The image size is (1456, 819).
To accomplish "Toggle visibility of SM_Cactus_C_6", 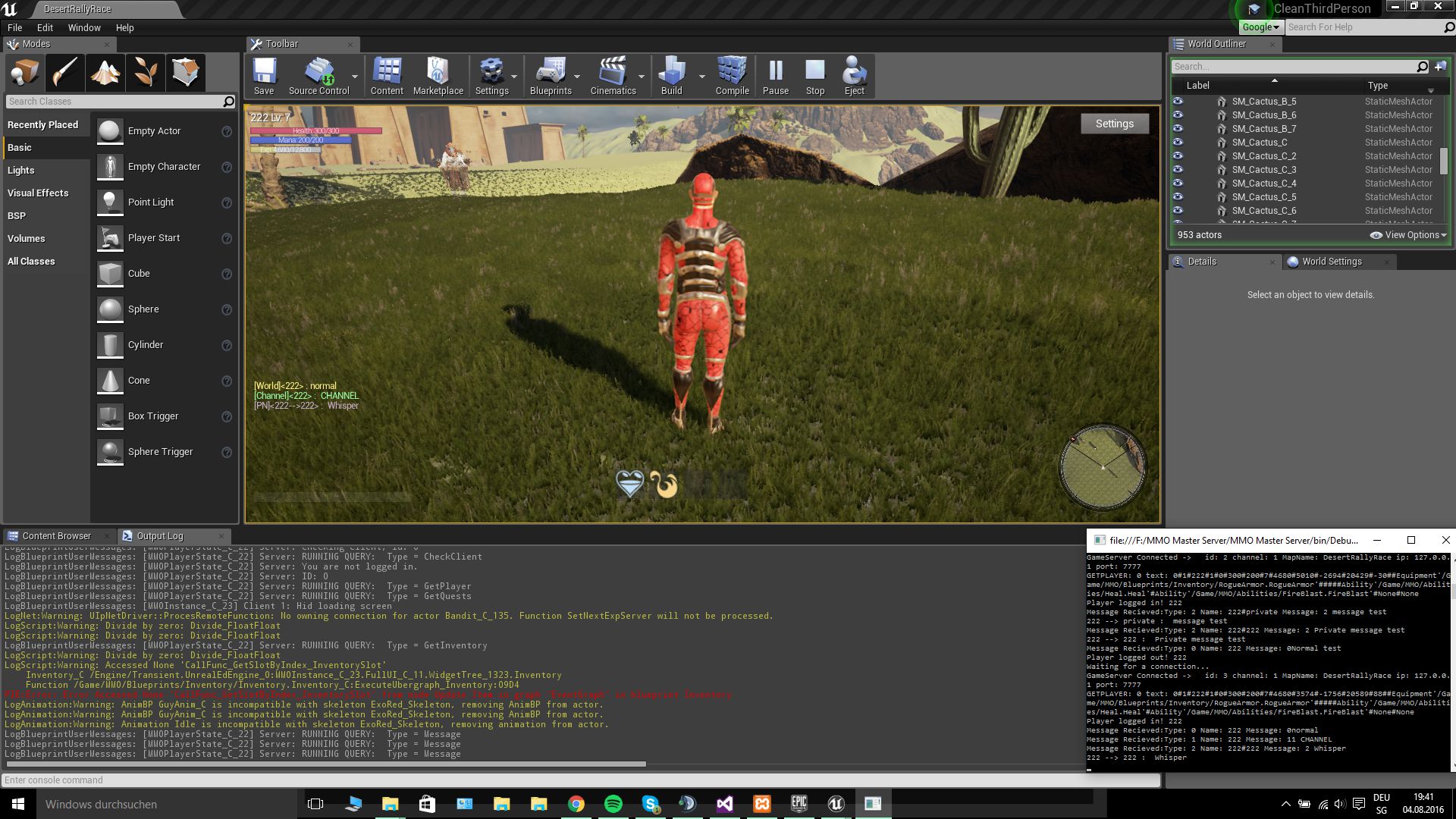I will point(1178,210).
